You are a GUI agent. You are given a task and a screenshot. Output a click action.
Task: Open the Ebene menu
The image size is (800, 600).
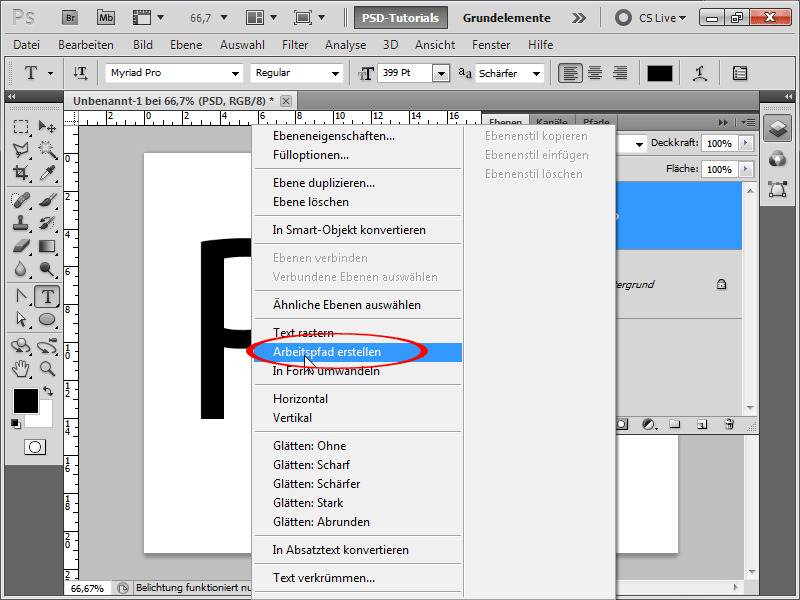point(186,45)
